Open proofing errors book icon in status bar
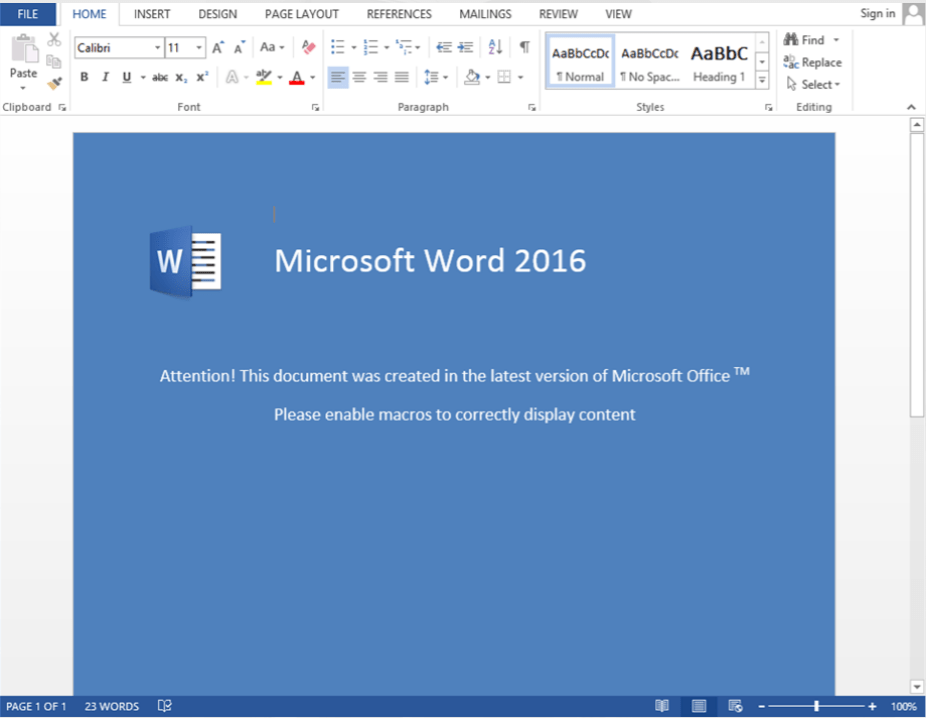Viewport: 926px width, 718px height. click(165, 706)
